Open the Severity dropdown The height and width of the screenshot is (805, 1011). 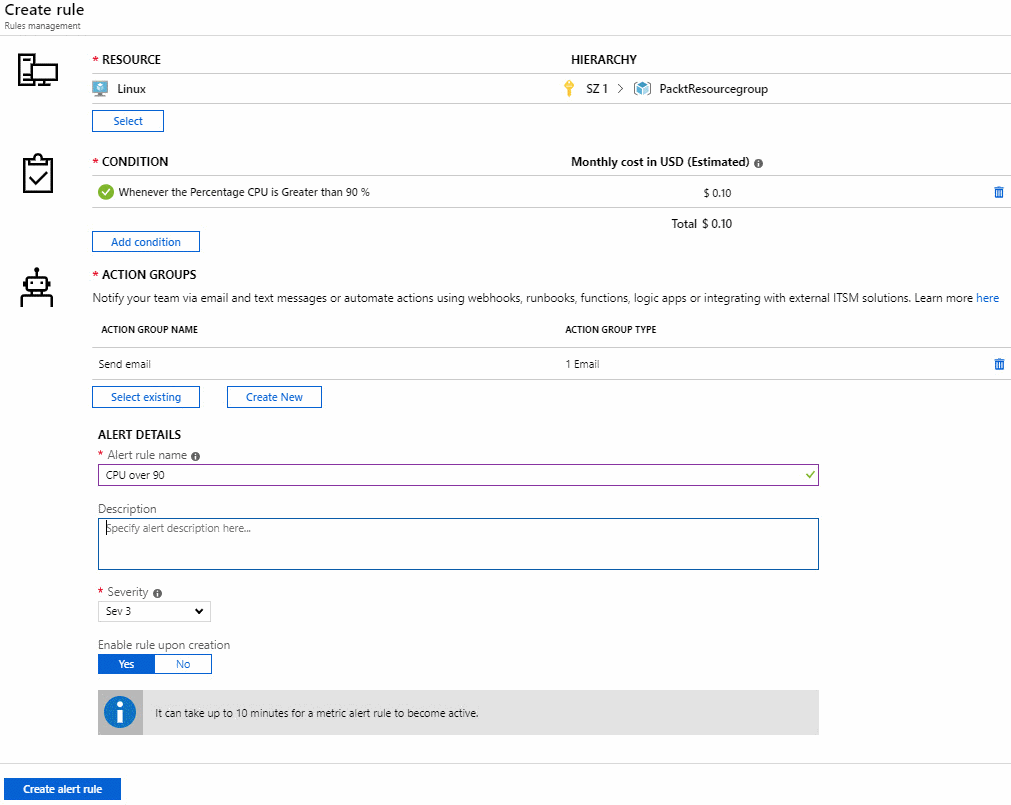click(x=154, y=611)
